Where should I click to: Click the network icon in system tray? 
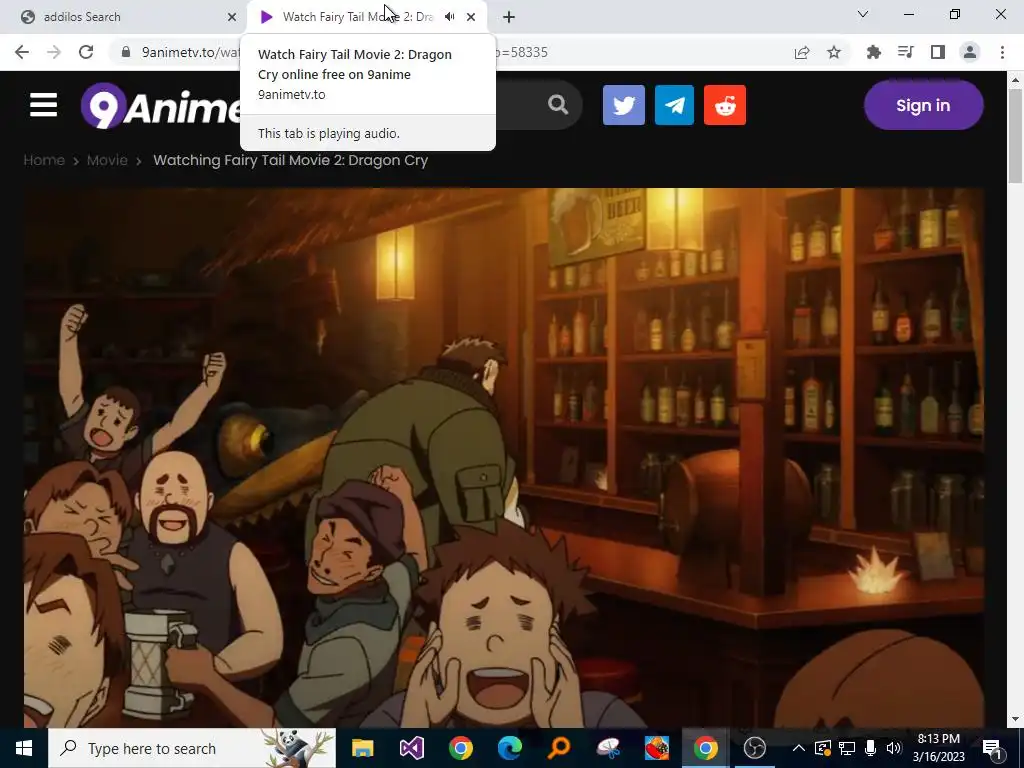[x=846, y=748]
